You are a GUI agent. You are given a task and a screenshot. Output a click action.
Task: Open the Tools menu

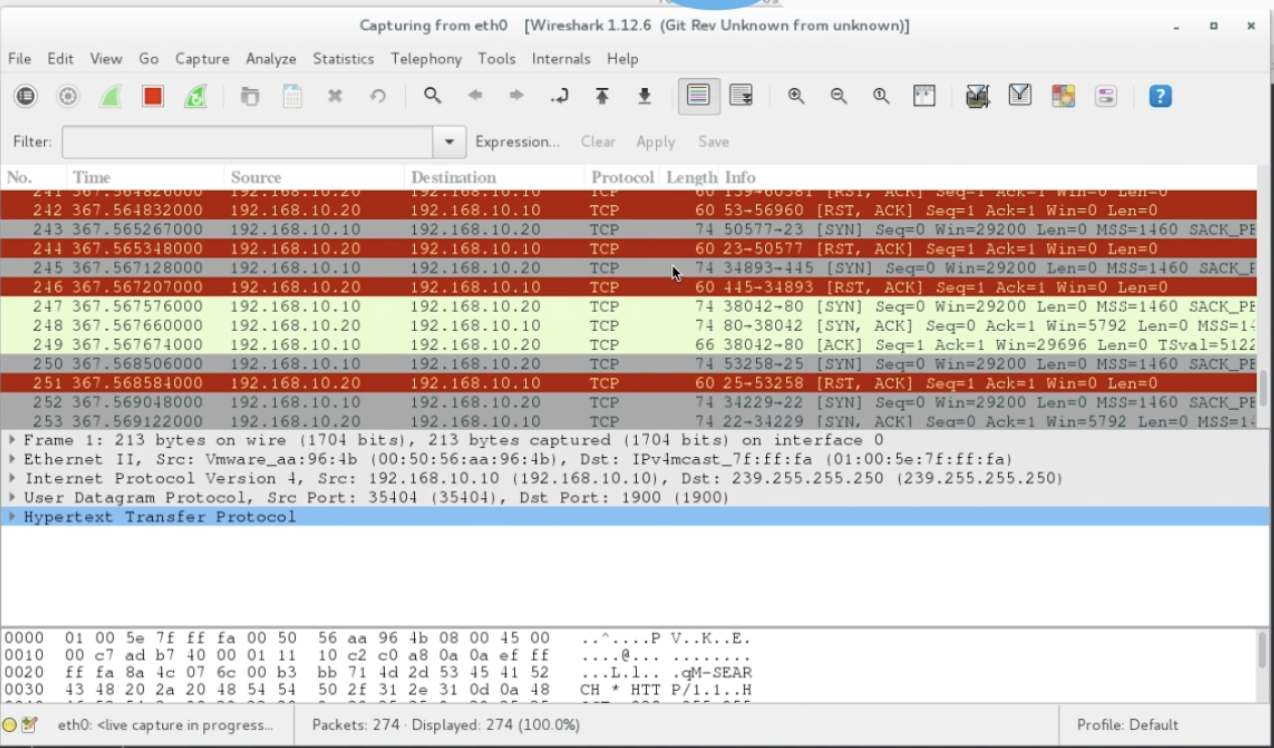(x=497, y=59)
